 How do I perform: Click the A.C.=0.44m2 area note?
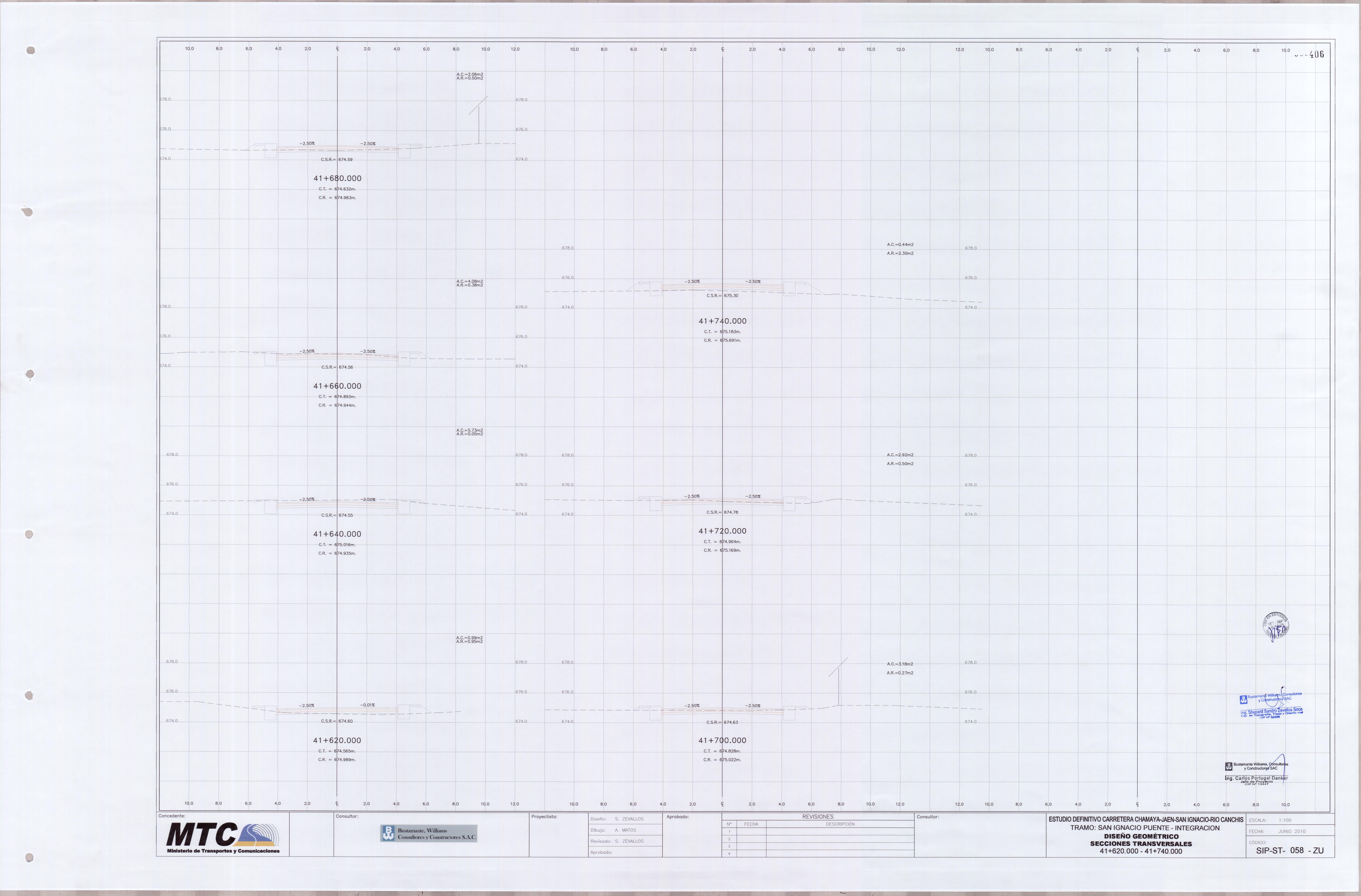click(900, 245)
